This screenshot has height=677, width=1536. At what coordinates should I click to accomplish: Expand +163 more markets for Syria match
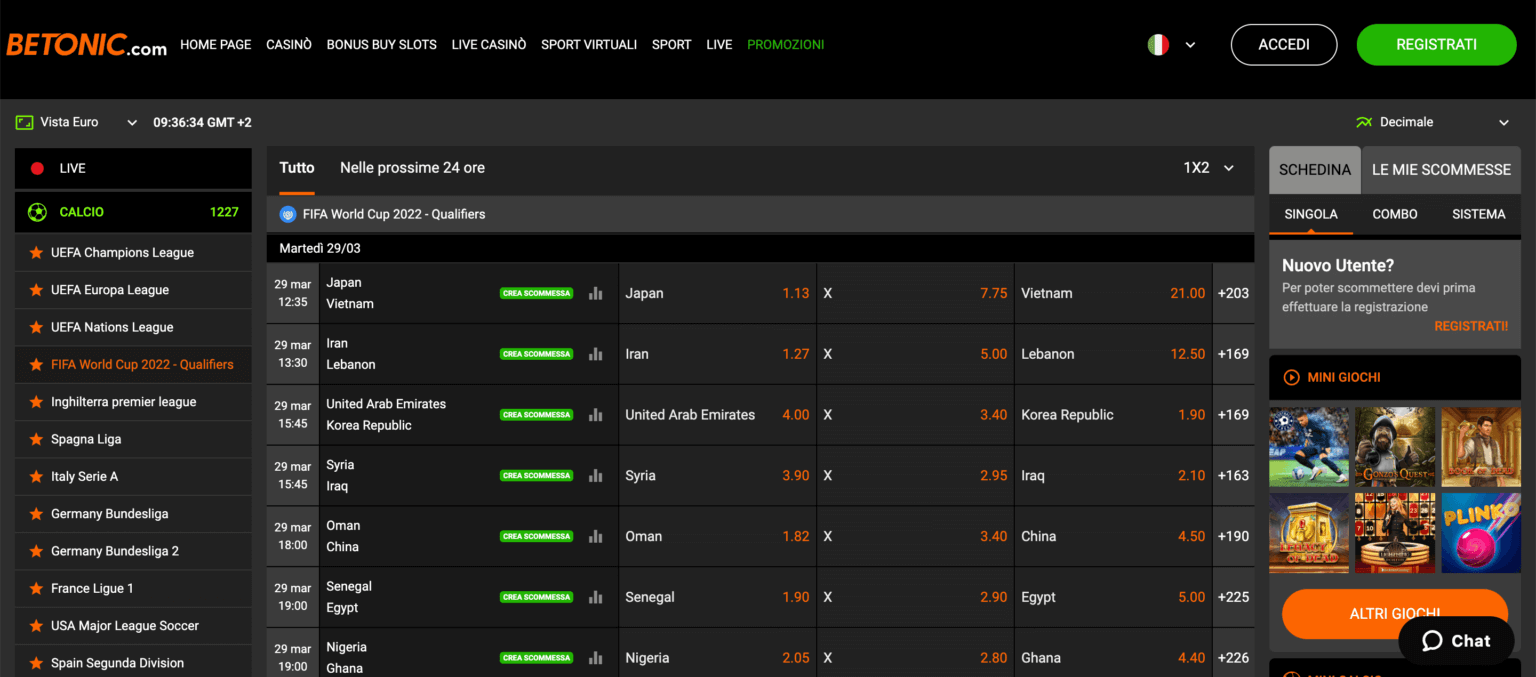(x=1233, y=476)
